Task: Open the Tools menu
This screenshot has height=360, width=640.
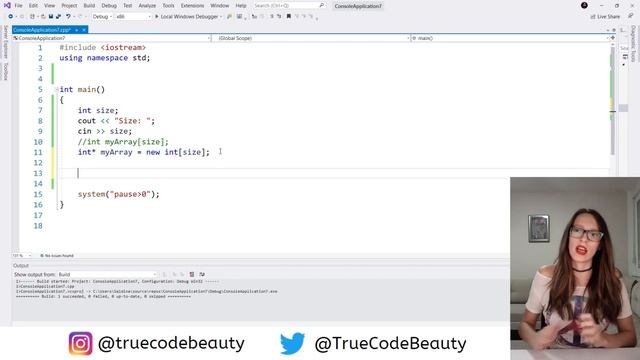Action: tap(168, 6)
